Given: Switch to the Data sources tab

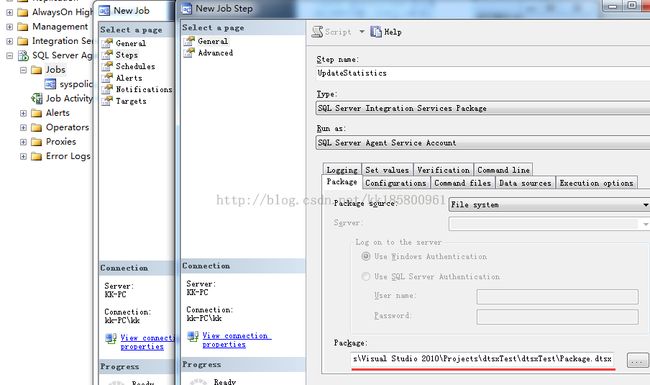Looking at the screenshot, I should pos(525,183).
